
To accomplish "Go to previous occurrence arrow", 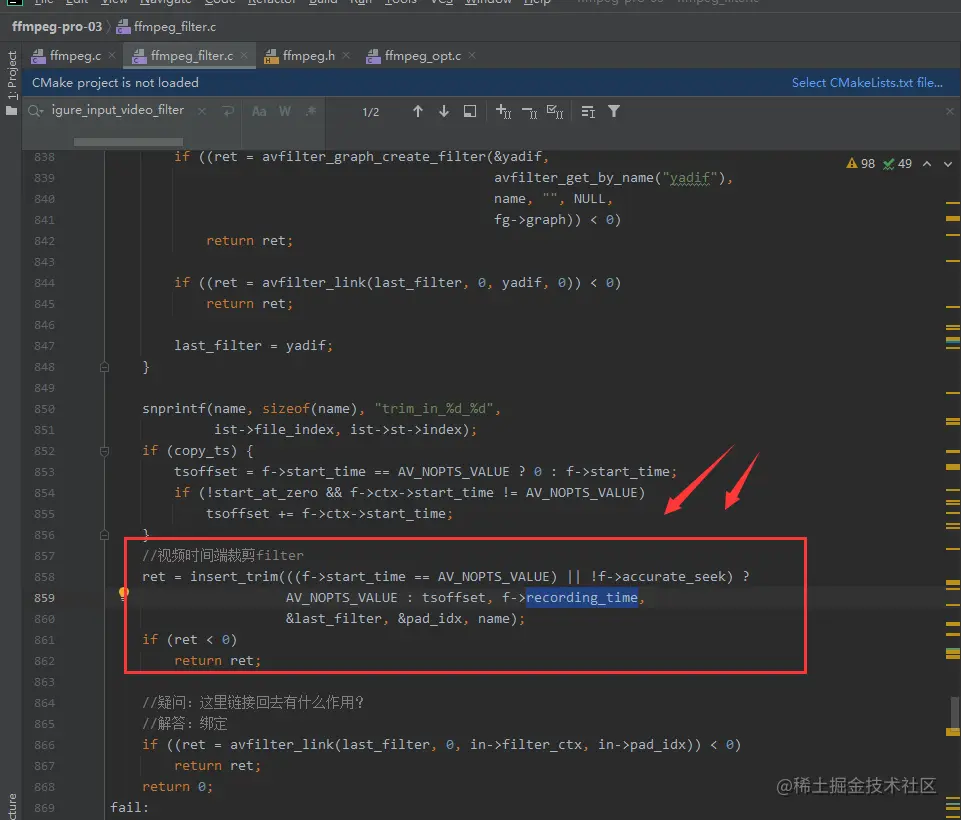I will [417, 111].
